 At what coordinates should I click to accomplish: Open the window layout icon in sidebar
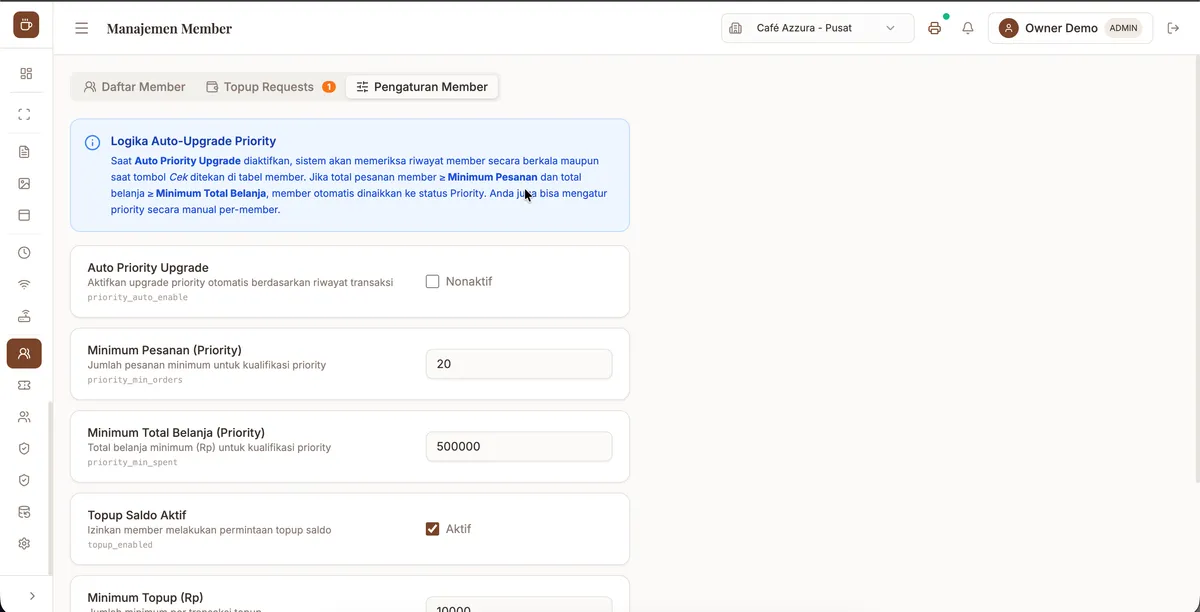pyautogui.click(x=25, y=215)
